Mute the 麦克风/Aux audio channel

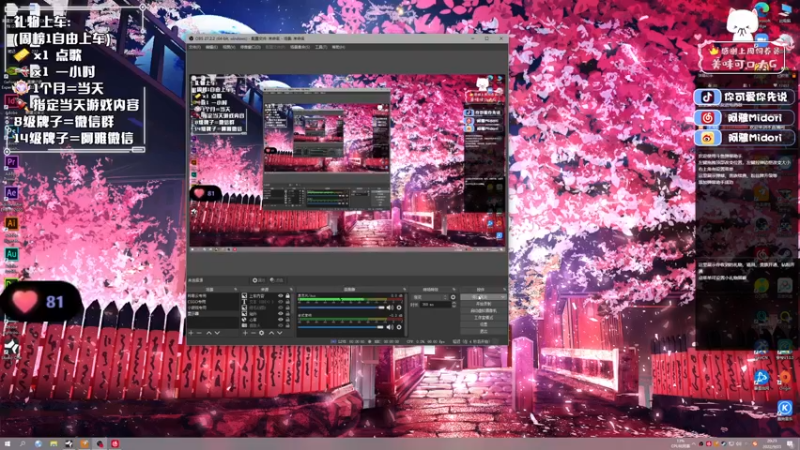390,308
